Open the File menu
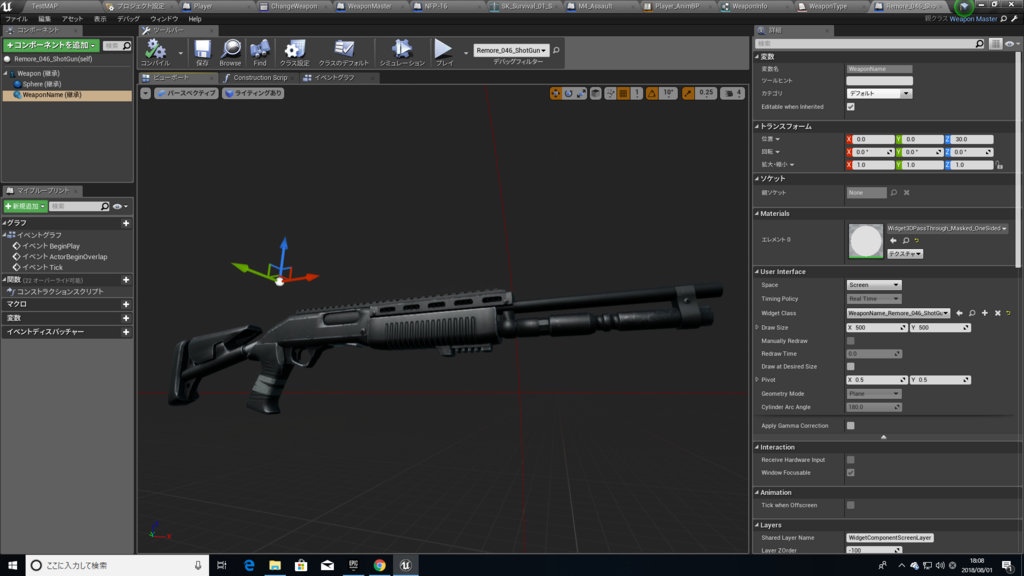The image size is (1024, 576). 16,19
